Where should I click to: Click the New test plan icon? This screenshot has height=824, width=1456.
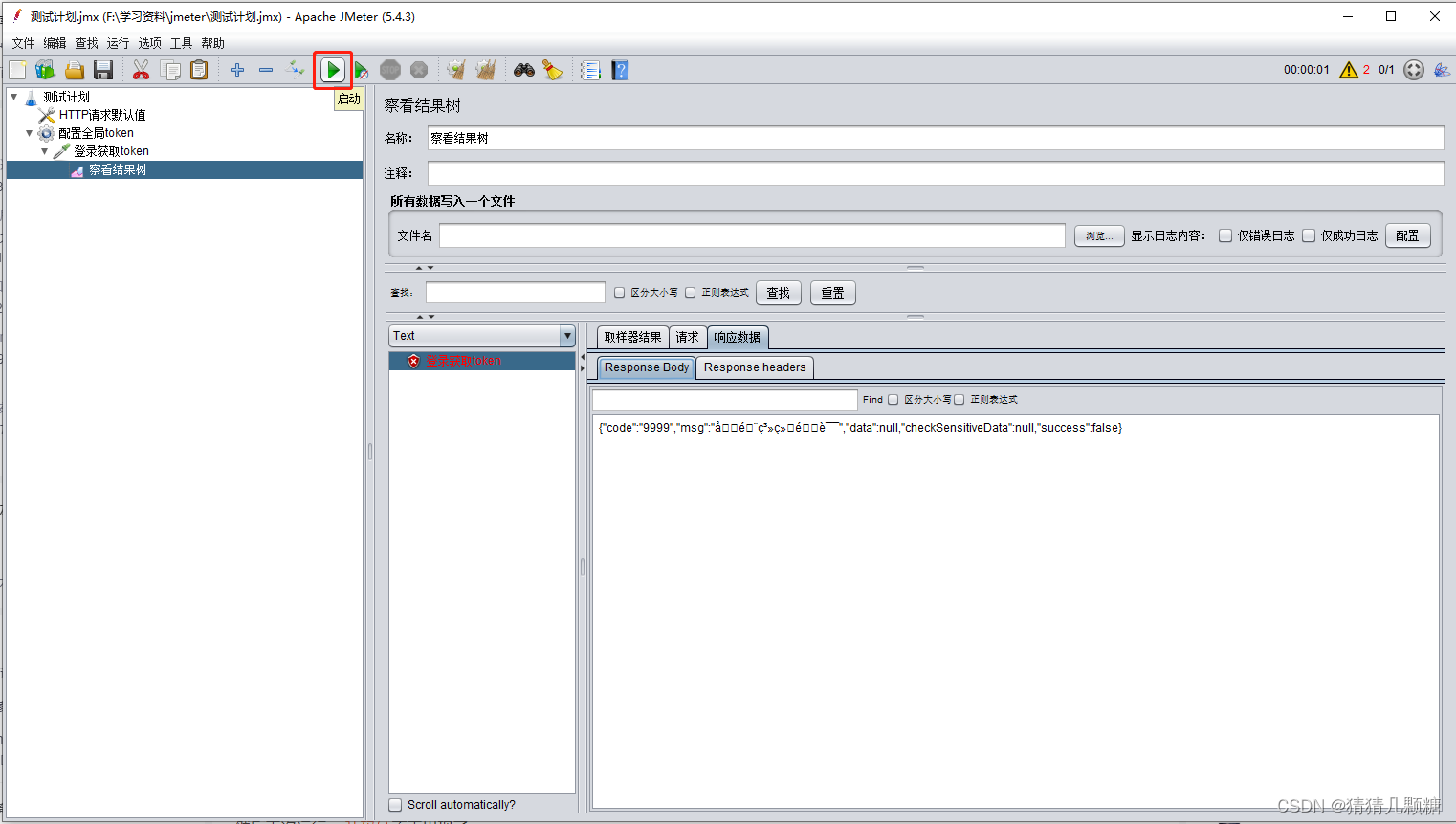click(x=17, y=70)
